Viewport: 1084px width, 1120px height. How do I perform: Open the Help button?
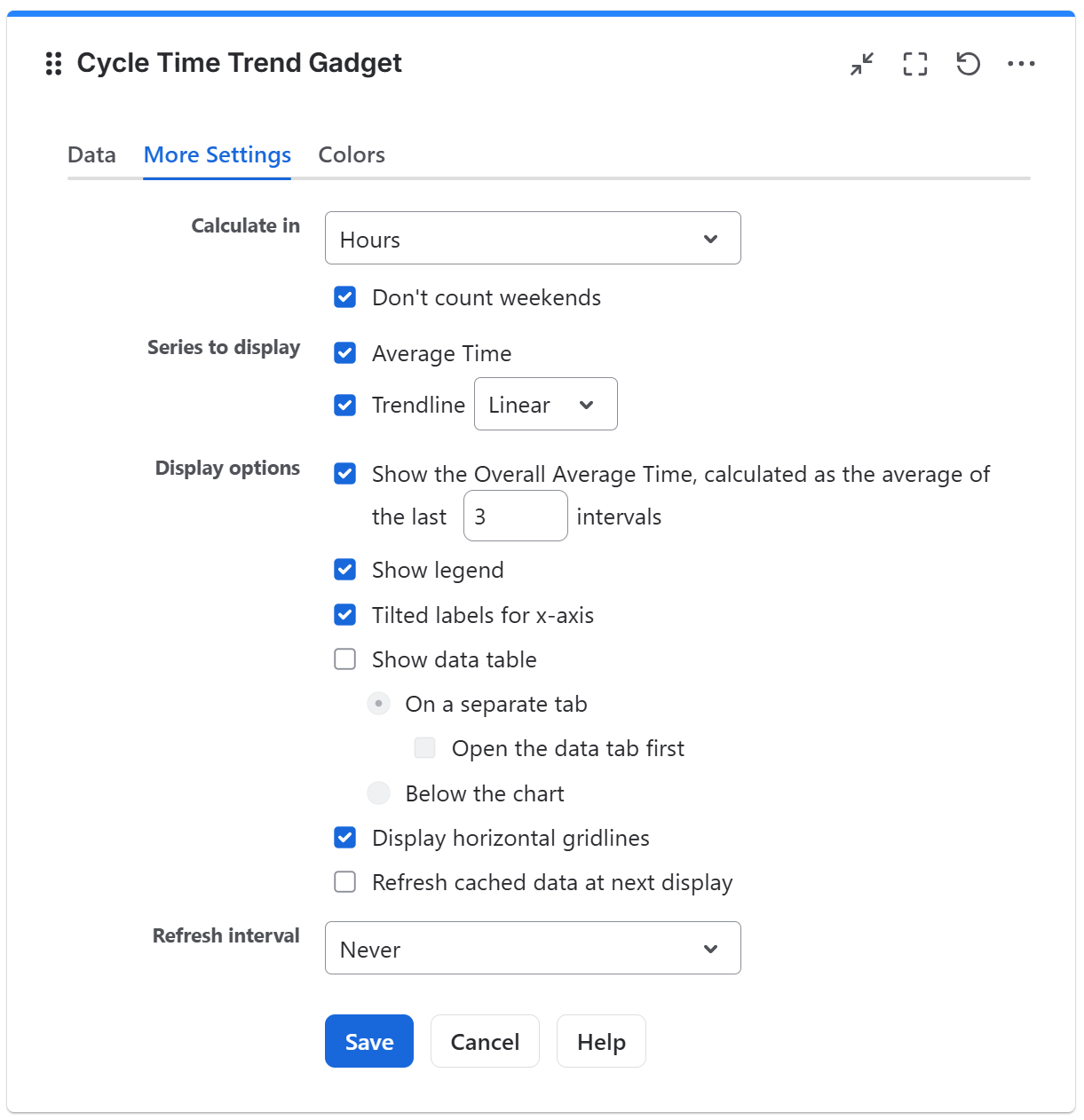coord(601,1041)
